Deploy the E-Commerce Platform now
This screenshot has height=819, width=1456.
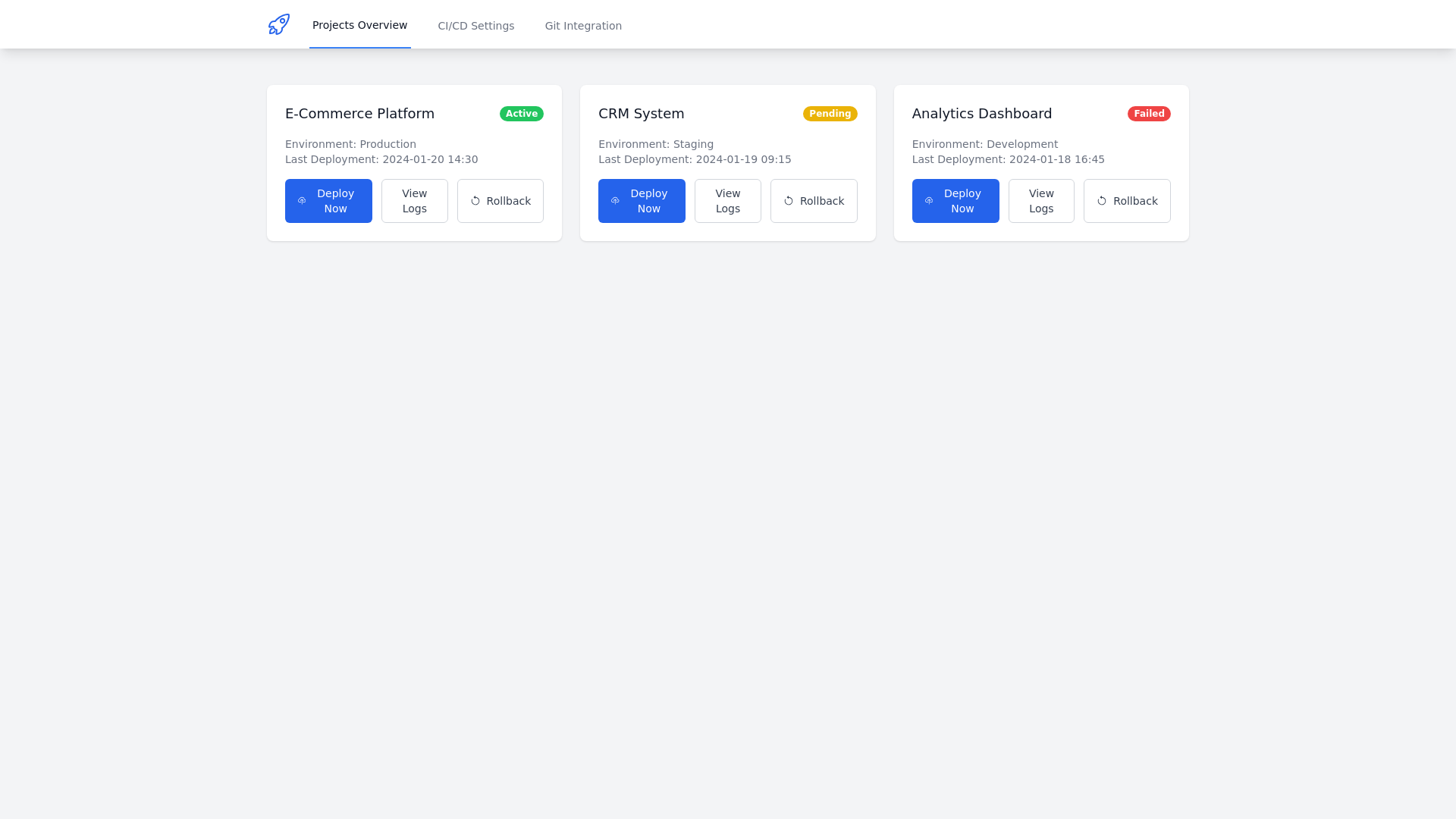click(x=328, y=200)
